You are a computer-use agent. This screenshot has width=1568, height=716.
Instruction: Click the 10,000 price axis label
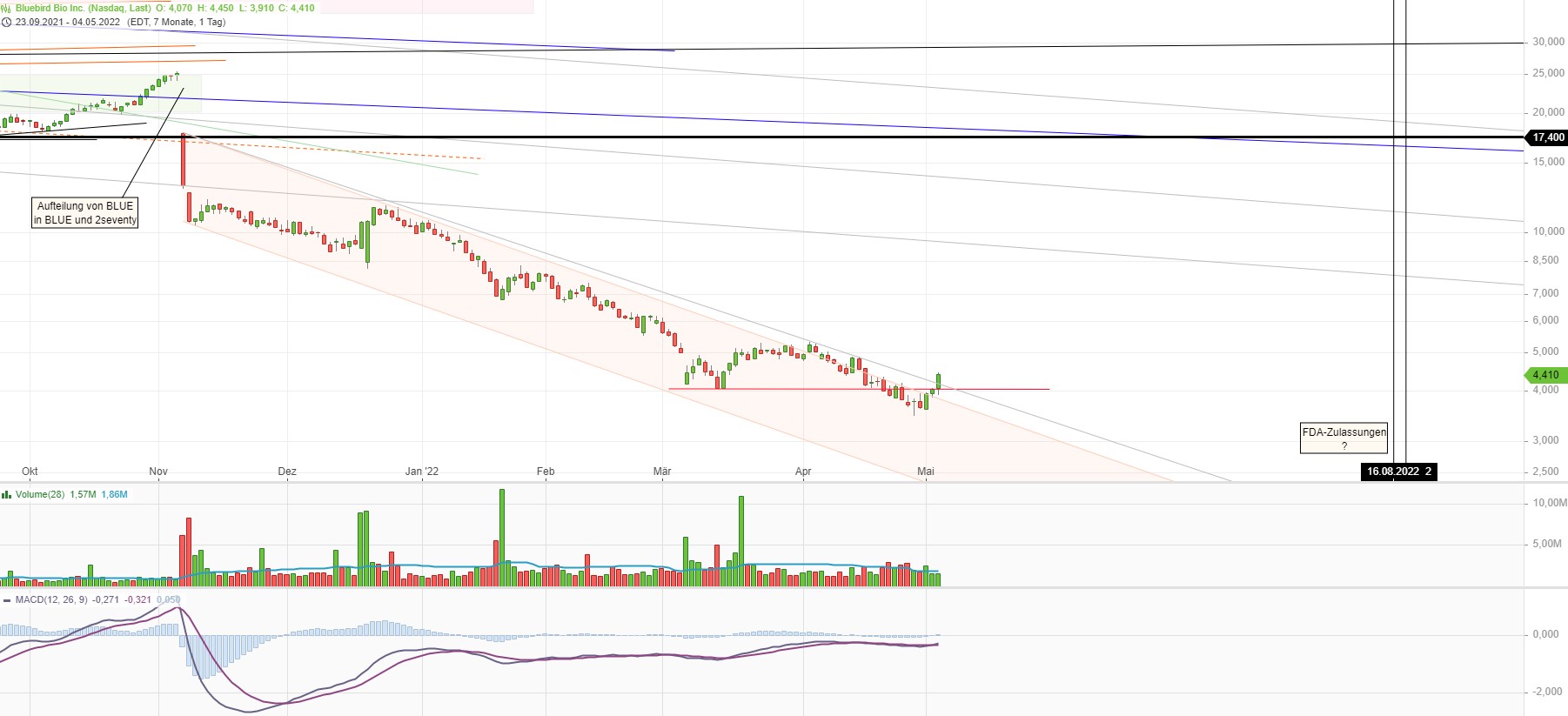(x=1548, y=231)
